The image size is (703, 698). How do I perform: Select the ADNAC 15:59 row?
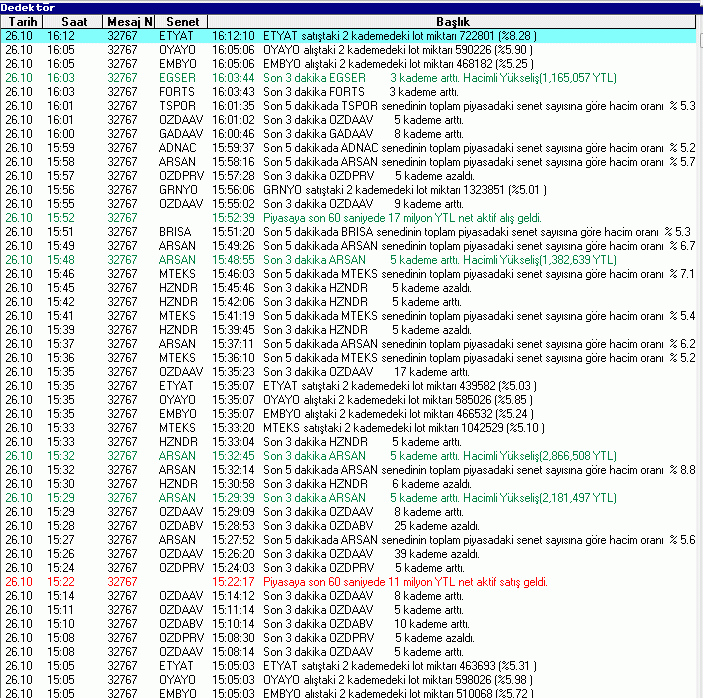tap(350, 147)
